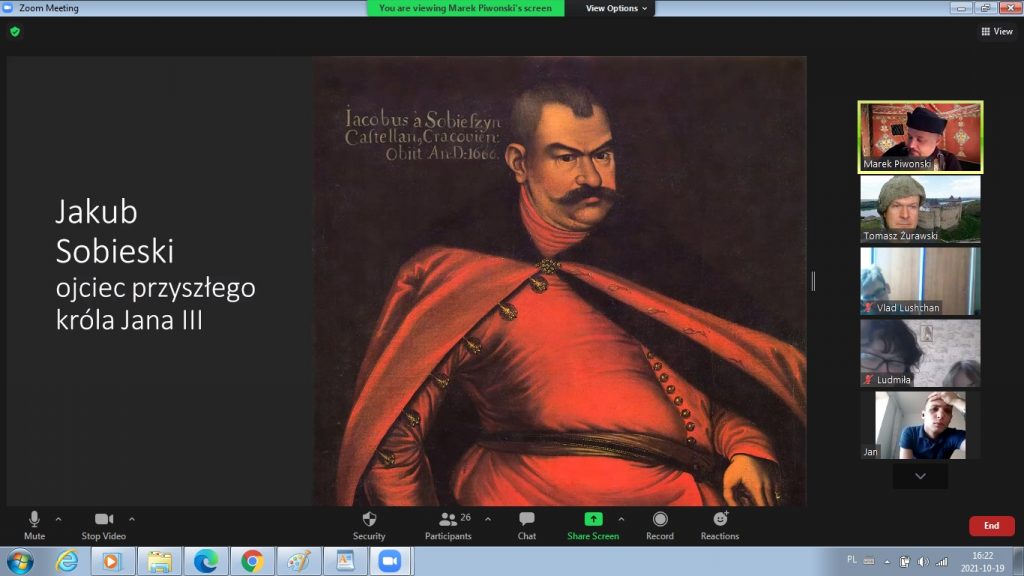Viewport: 1024px width, 576px height.
Task: Open the View Options dropdown
Action: pos(616,8)
